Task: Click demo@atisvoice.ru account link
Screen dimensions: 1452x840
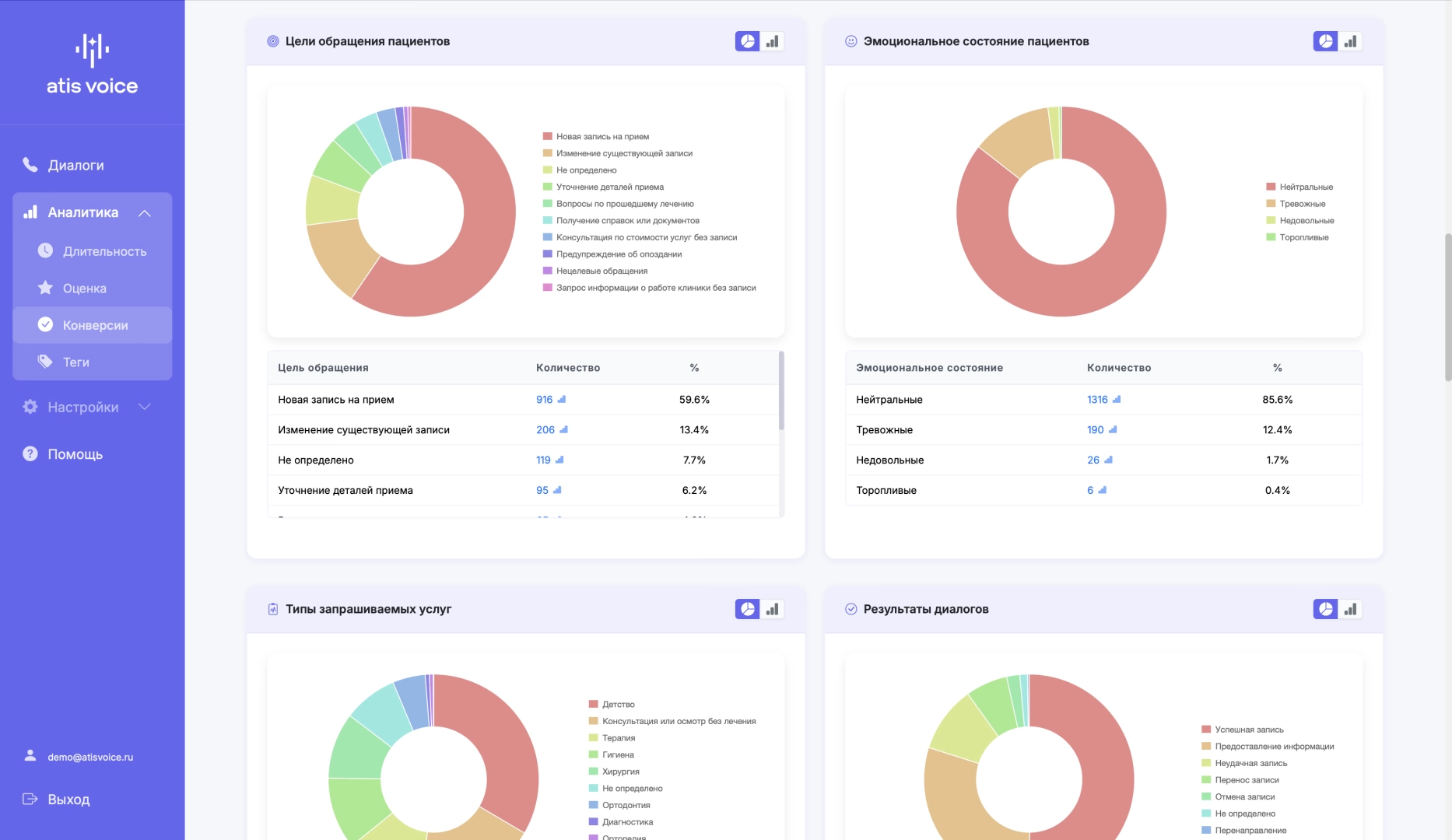Action: [90, 757]
